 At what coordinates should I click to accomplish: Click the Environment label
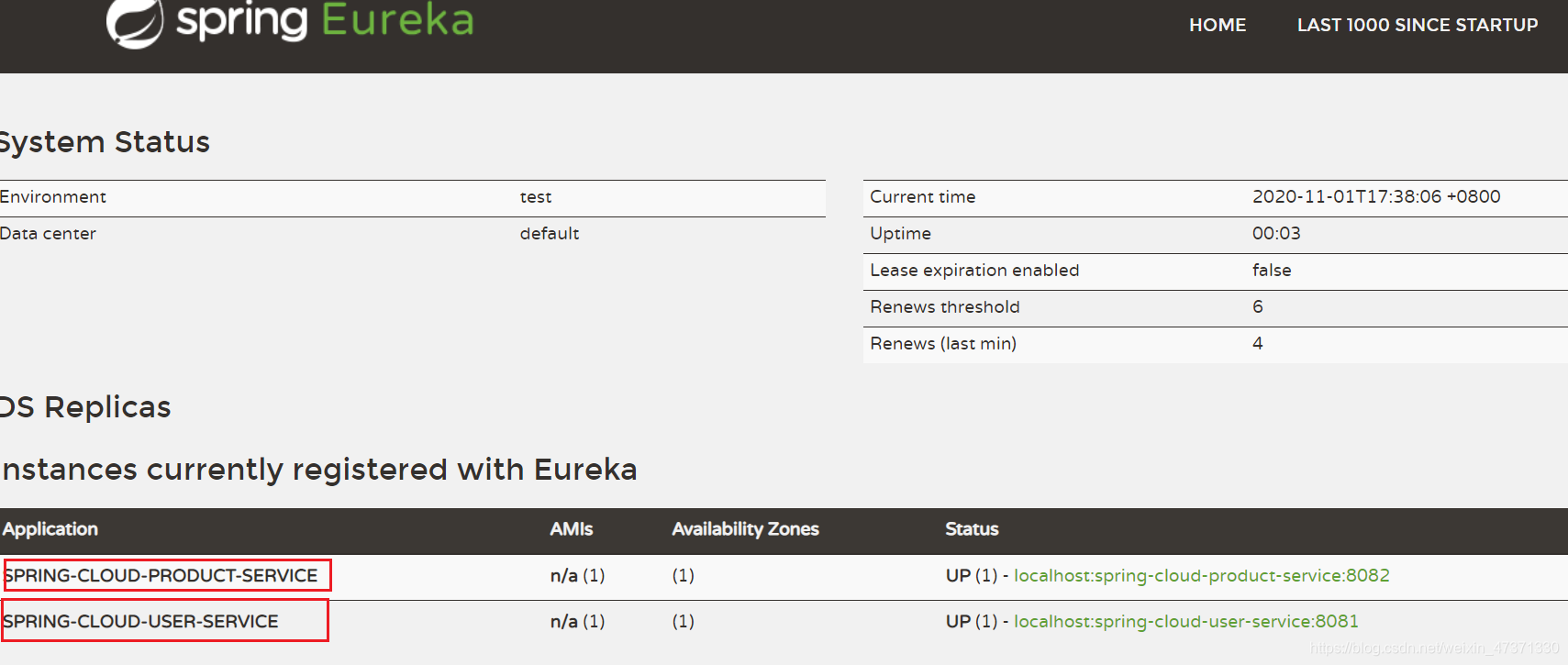(53, 197)
